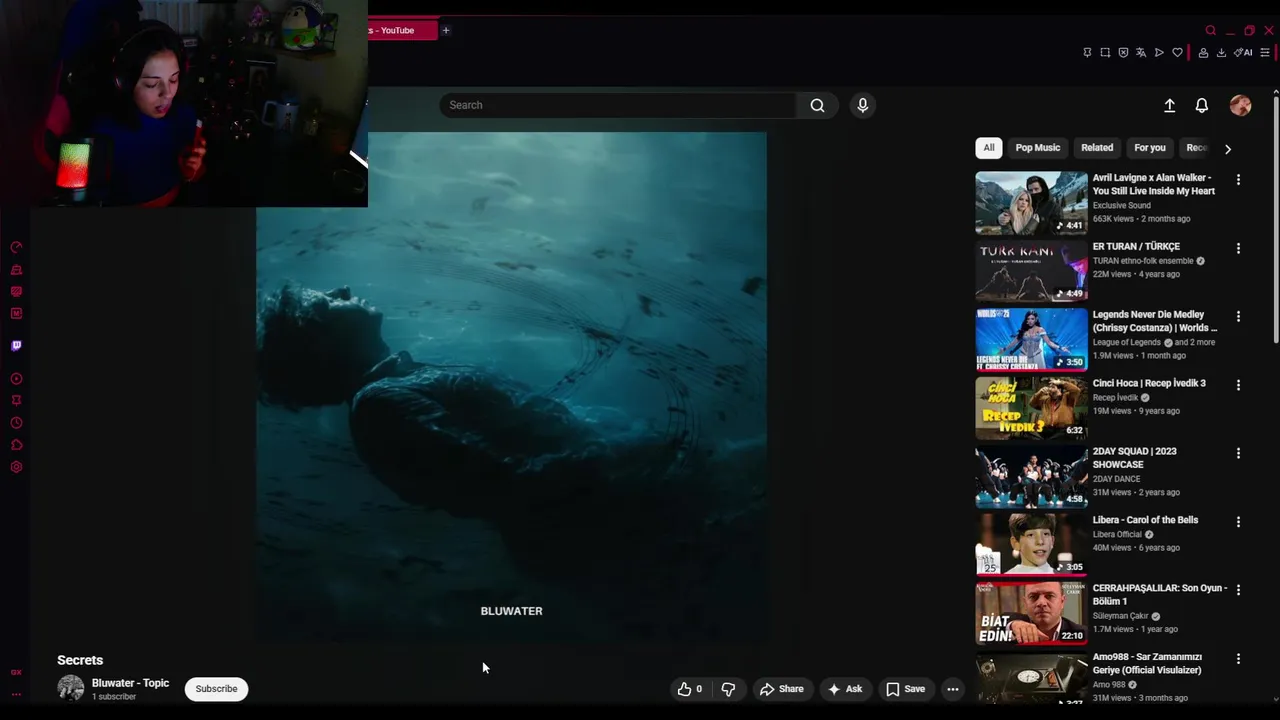Click the YouTube search magnifier button
1280x720 pixels.
point(818,105)
